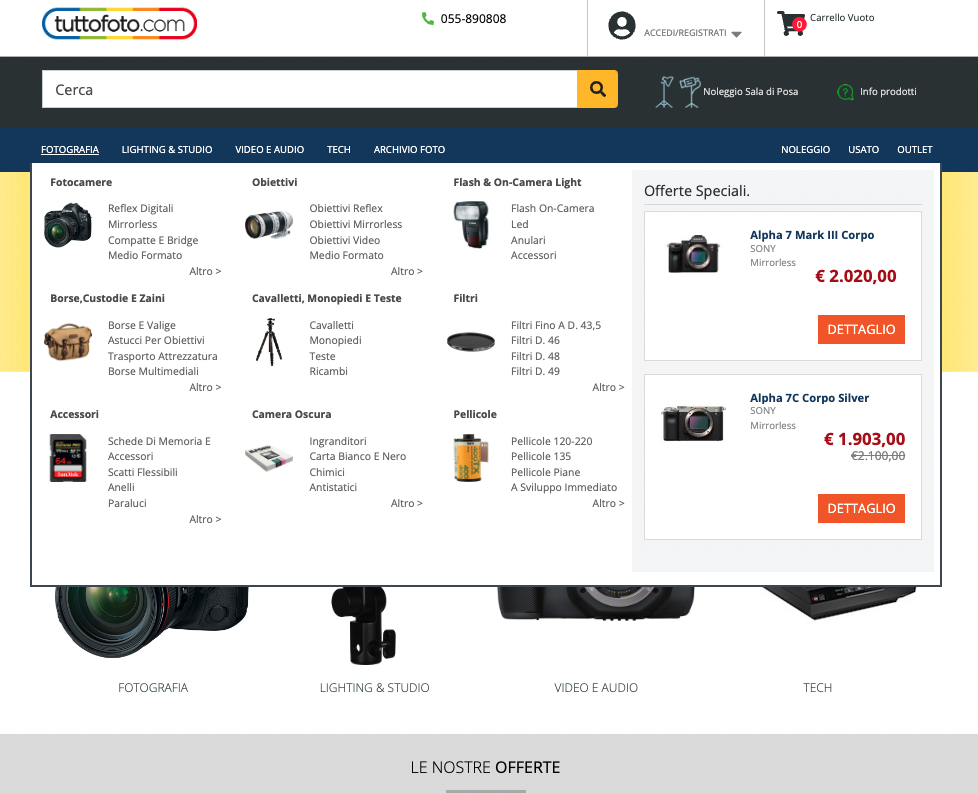The height and width of the screenshot is (794, 978).
Task: Click Dettaglio for Alpha 7C Corpo Silver
Action: point(861,508)
